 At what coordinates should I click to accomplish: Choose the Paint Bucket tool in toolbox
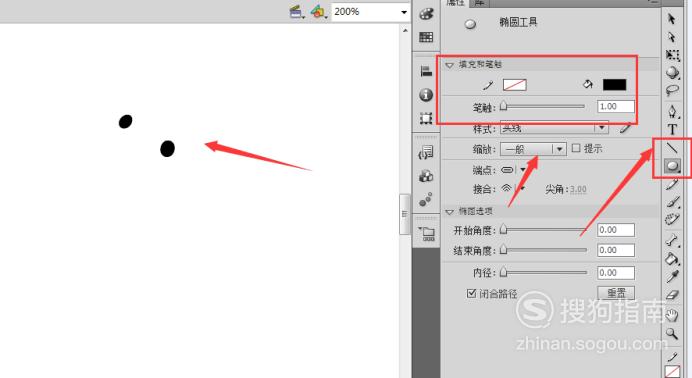coord(672,258)
